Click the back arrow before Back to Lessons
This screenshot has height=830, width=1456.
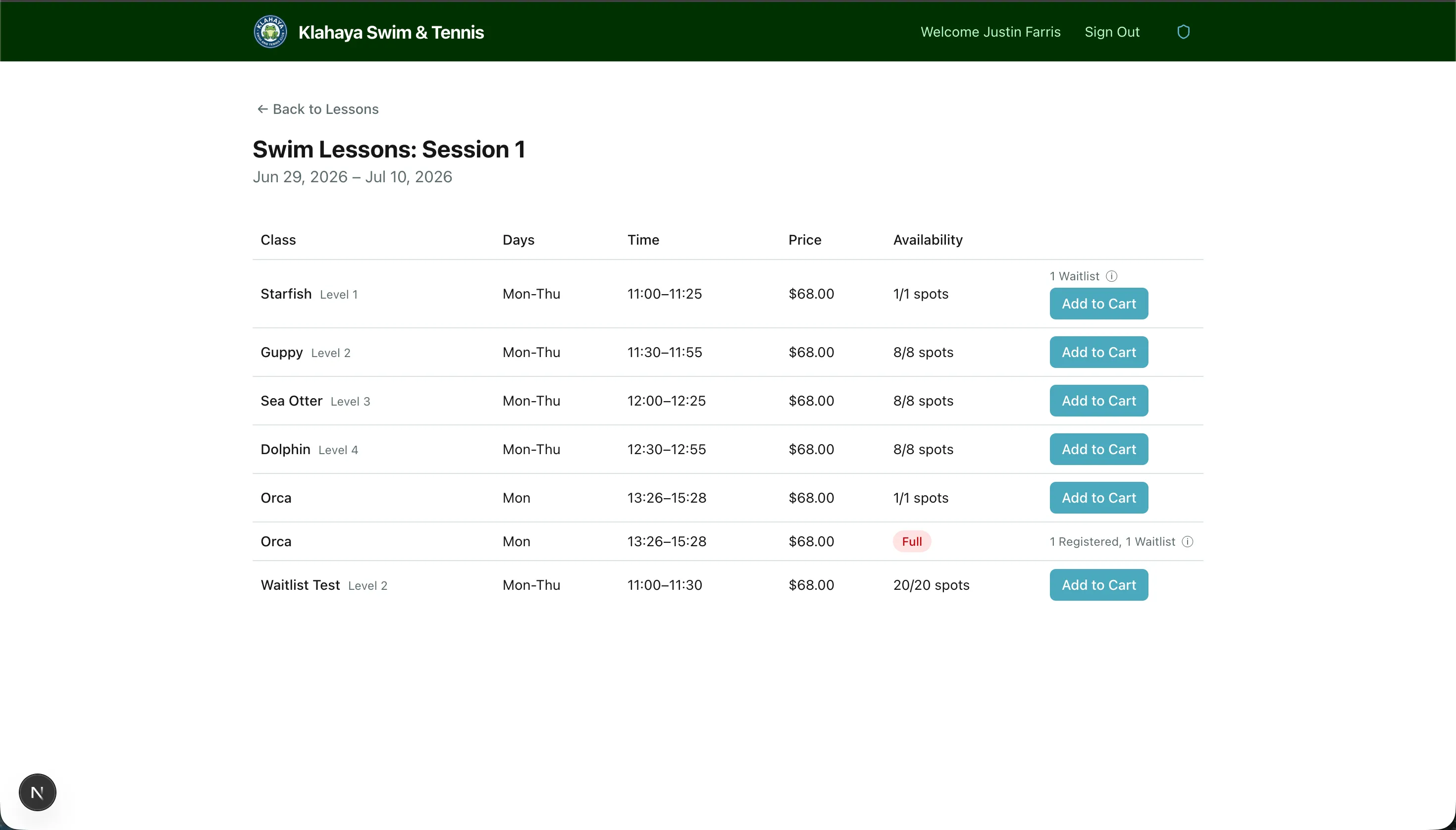(262, 109)
